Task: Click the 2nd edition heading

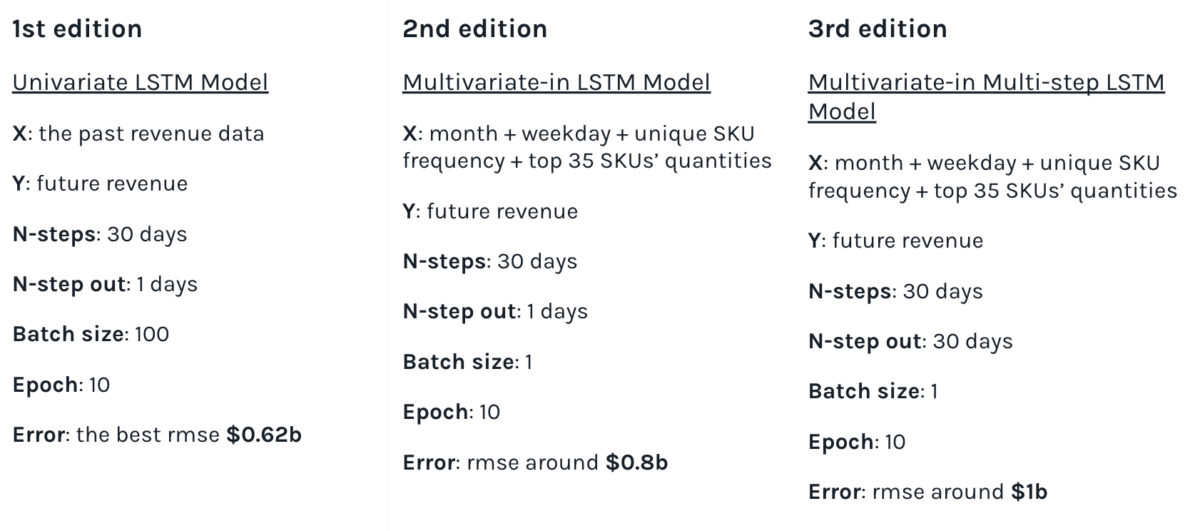Action: [x=475, y=30]
